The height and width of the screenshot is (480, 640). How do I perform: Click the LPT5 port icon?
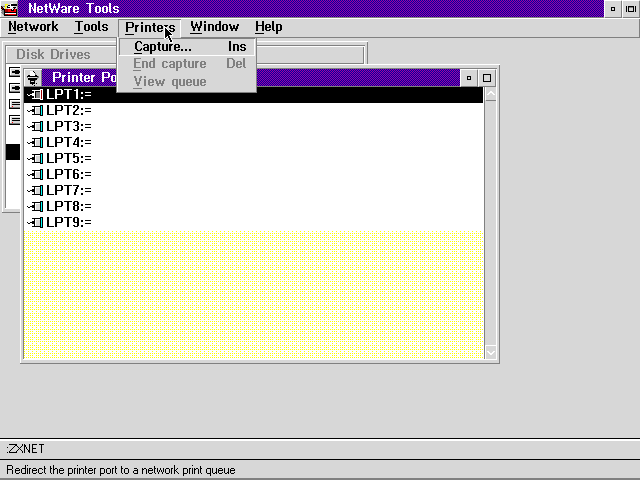[x=35, y=158]
